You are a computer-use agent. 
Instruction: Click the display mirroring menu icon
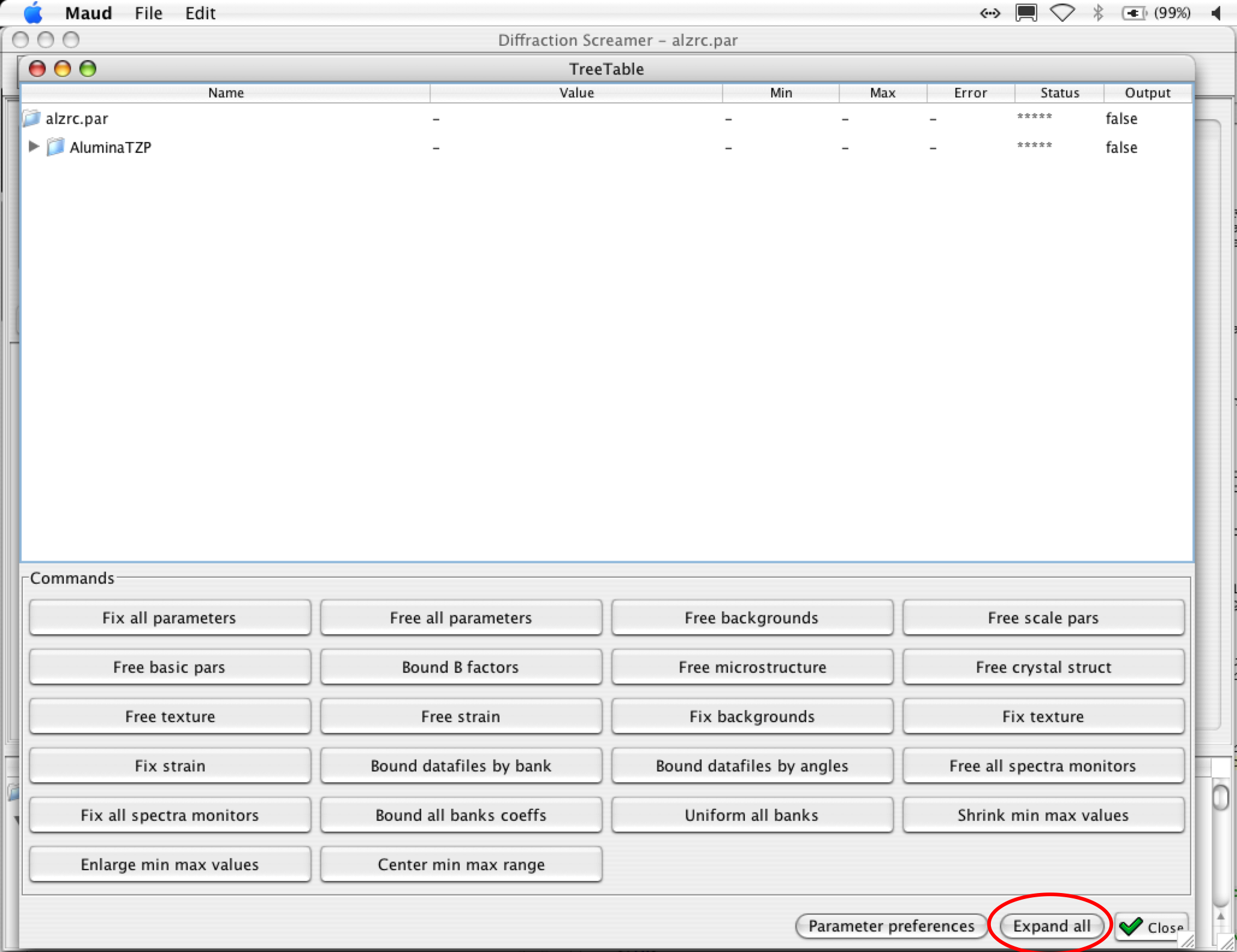(x=1026, y=13)
